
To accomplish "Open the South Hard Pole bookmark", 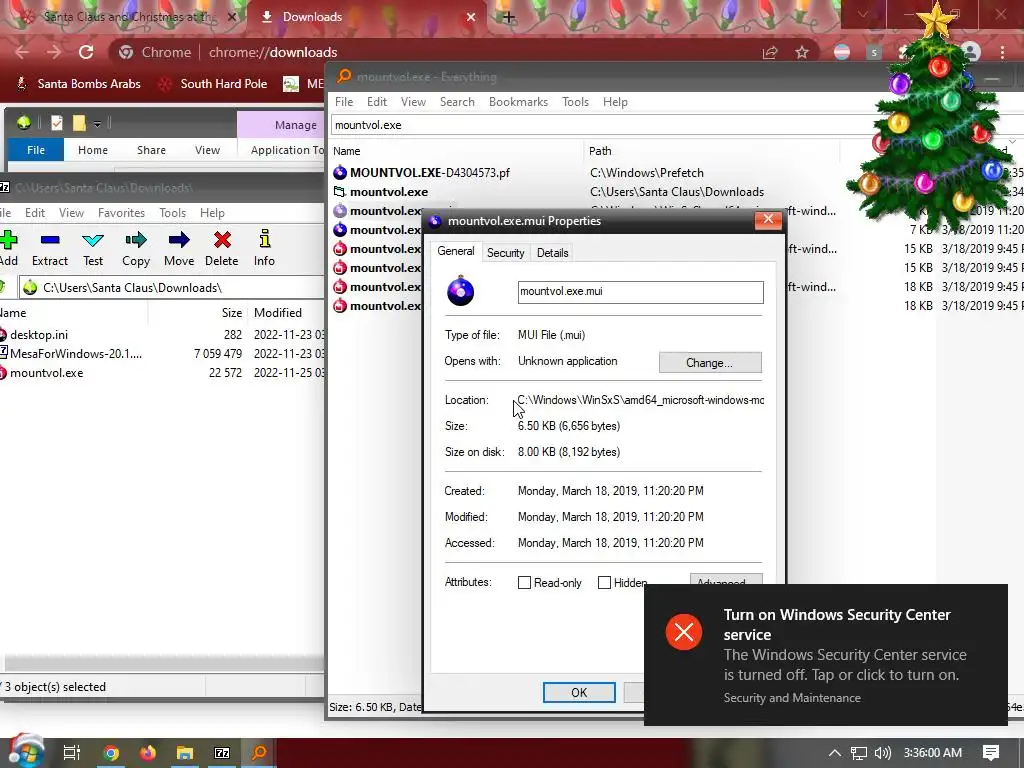I will pos(214,84).
